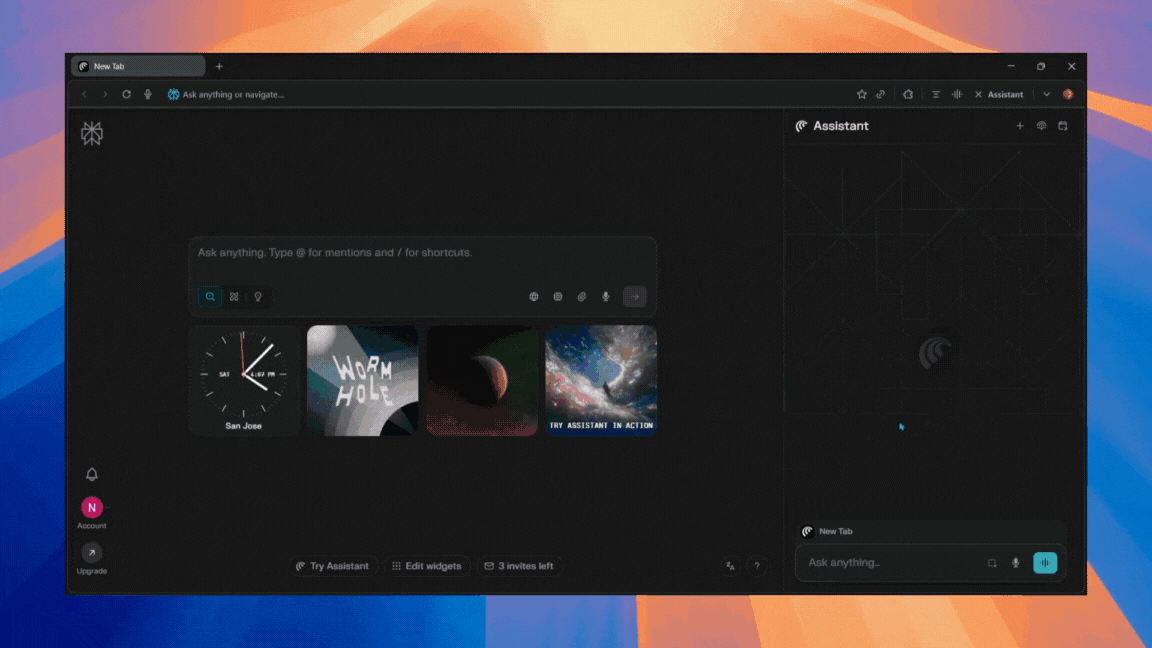Bookmark the page with the star icon
Image resolution: width=1152 pixels, height=648 pixels.
click(x=861, y=95)
